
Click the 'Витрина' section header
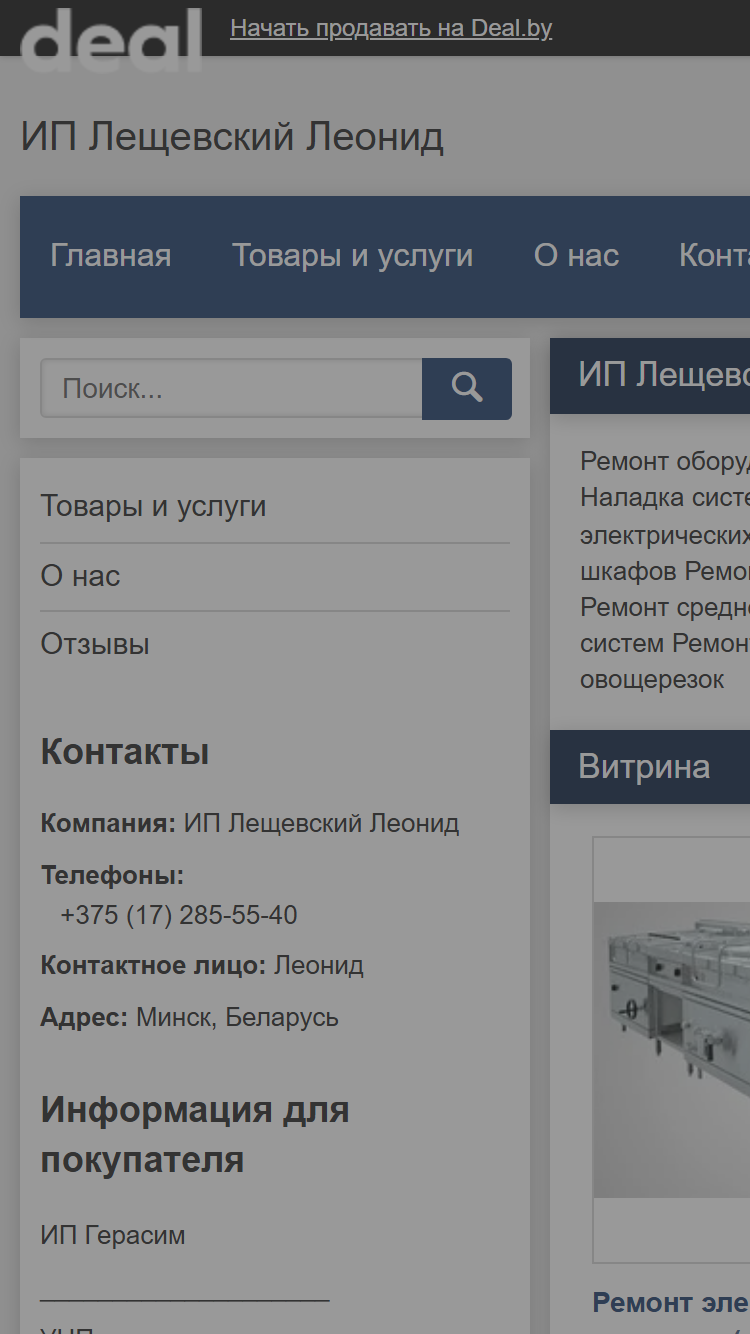coord(650,767)
